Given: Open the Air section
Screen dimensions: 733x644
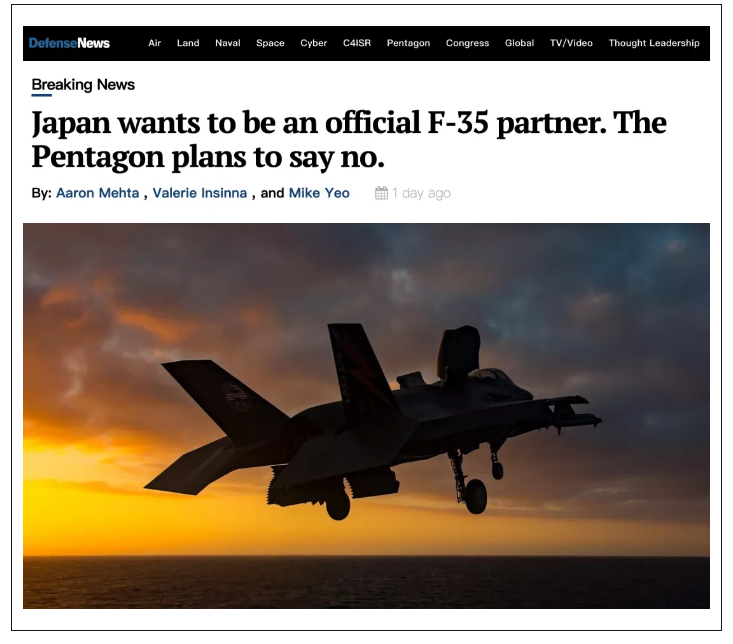Looking at the screenshot, I should click(154, 43).
